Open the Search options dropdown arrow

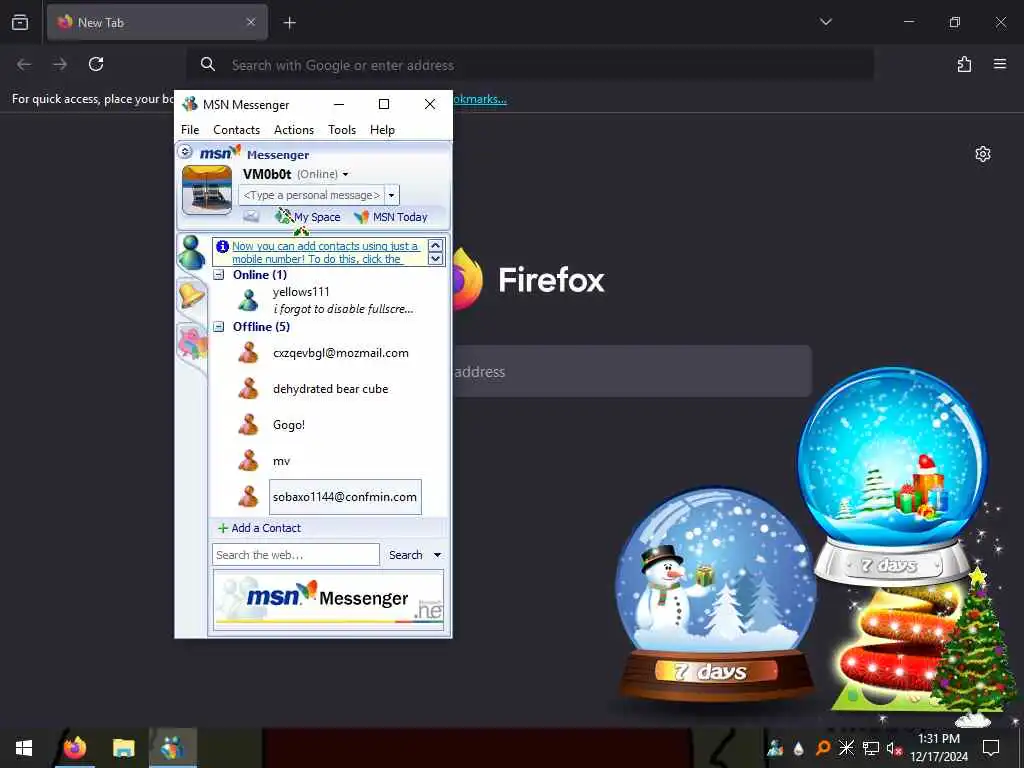point(438,554)
